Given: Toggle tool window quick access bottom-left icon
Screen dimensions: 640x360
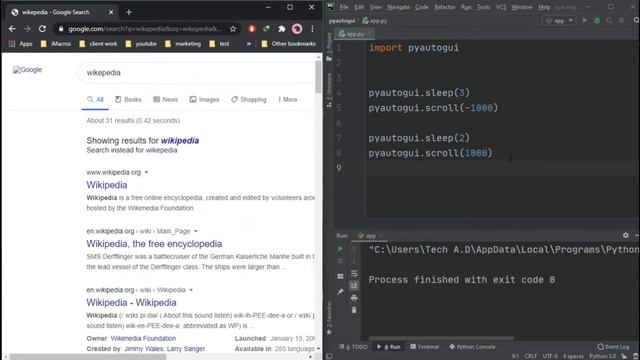Looking at the screenshot, I should (329, 356).
